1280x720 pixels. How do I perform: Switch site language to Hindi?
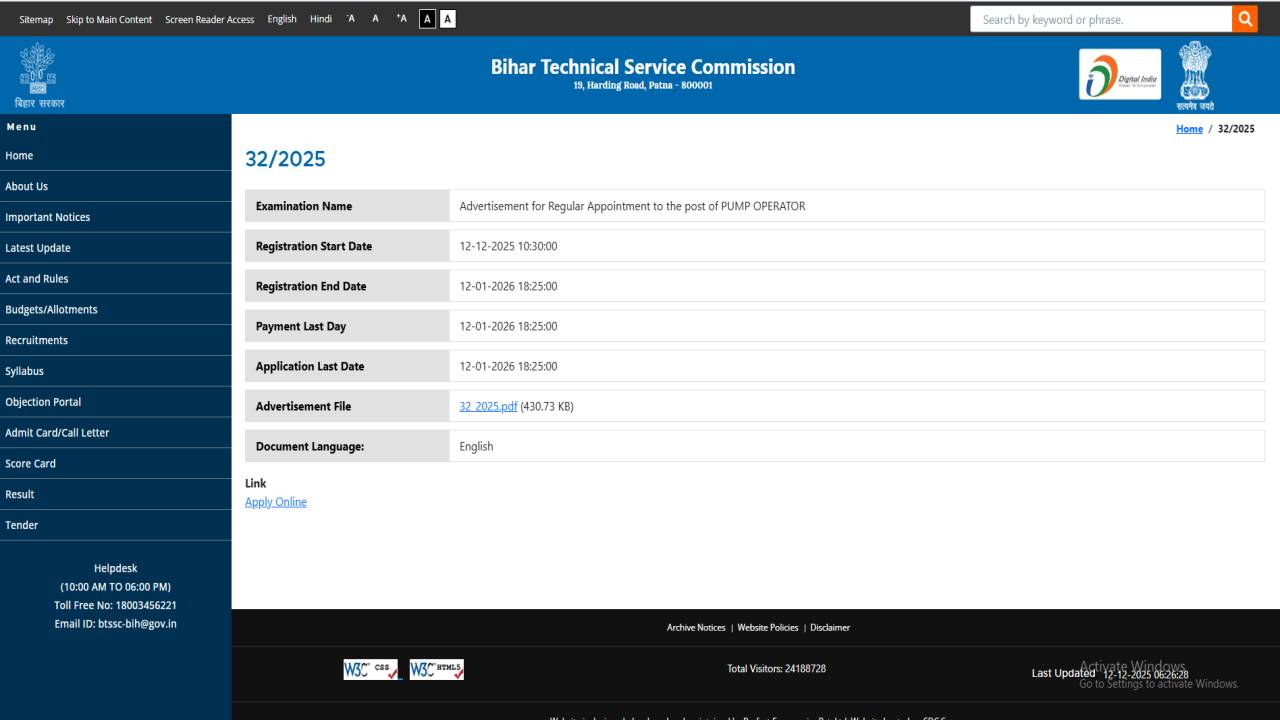[320, 18]
